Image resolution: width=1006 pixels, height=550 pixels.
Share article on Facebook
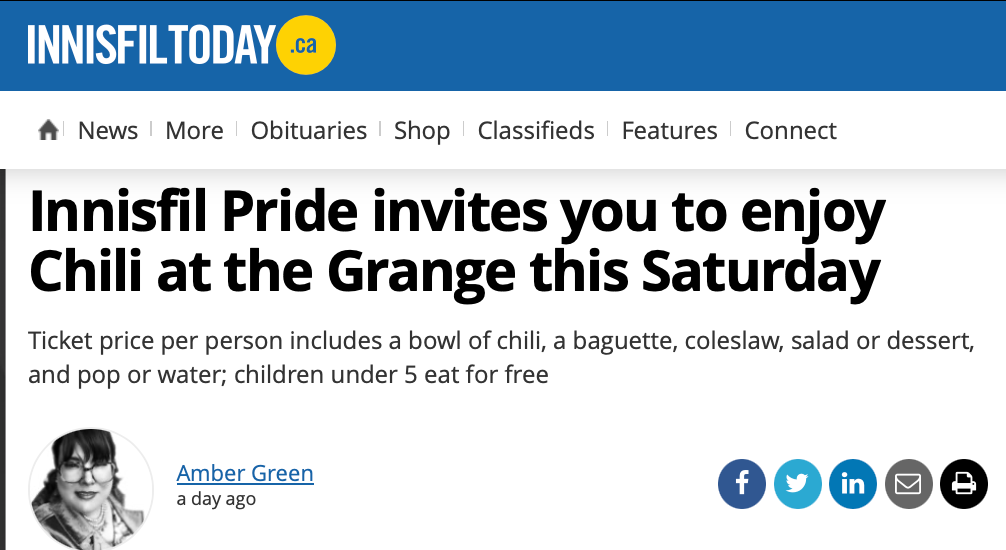point(742,485)
